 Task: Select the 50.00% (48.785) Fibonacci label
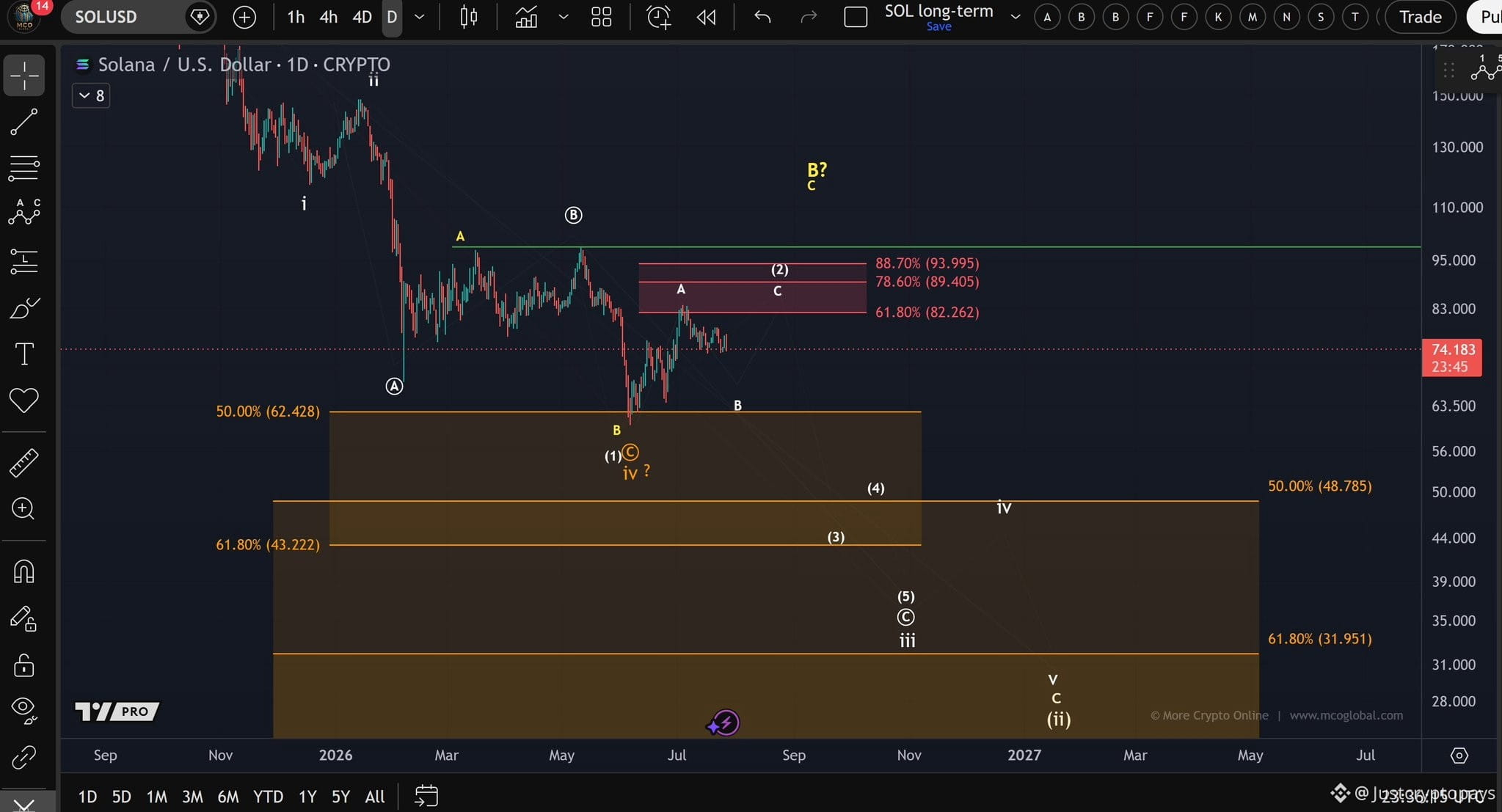[1320, 486]
